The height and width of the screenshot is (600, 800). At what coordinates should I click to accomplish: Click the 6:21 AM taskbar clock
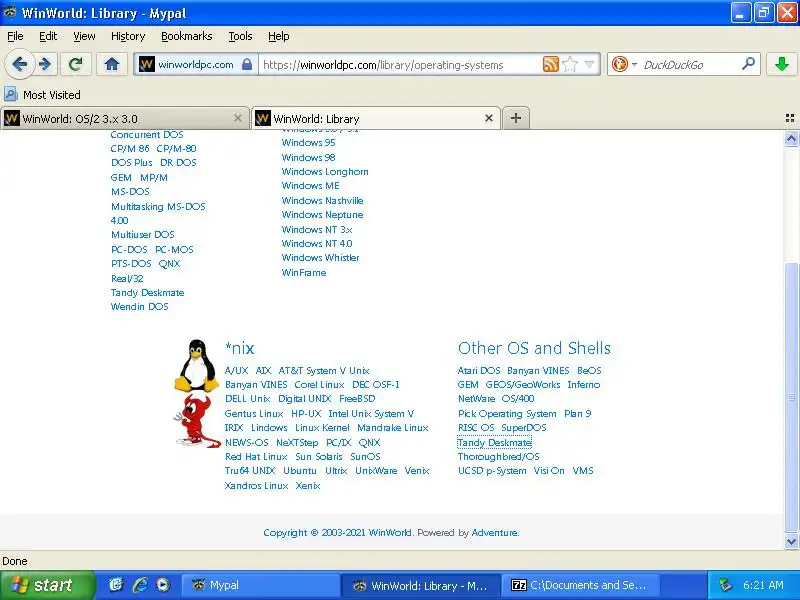point(763,585)
